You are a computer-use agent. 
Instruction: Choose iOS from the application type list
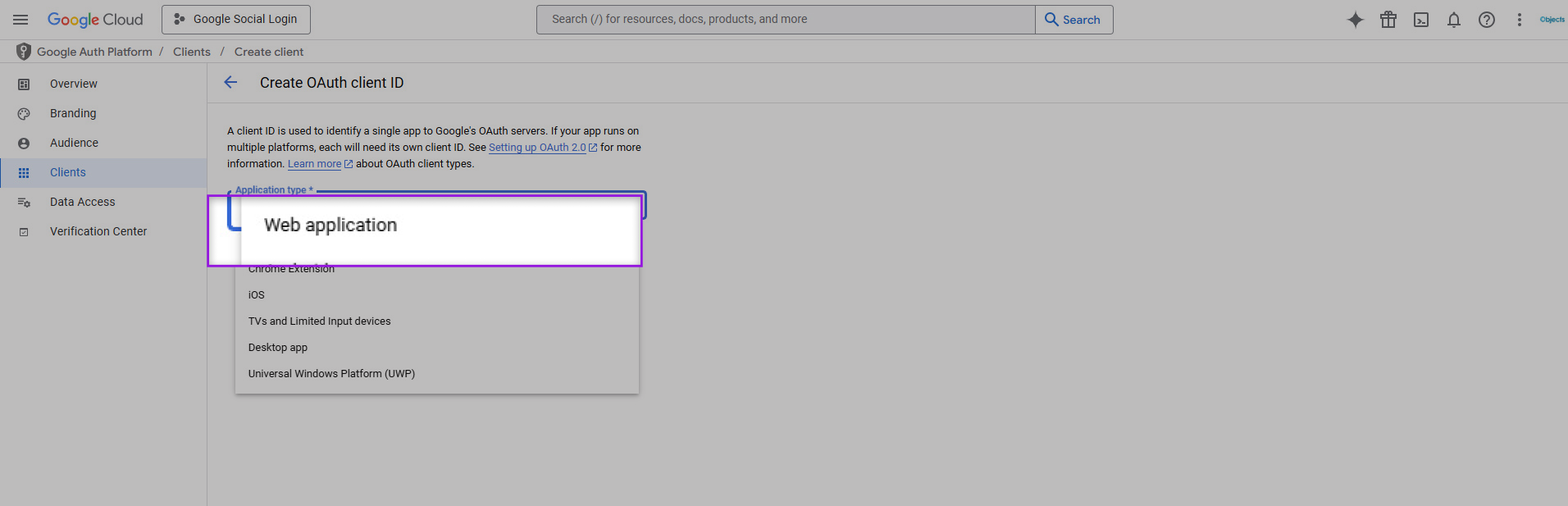pos(257,295)
